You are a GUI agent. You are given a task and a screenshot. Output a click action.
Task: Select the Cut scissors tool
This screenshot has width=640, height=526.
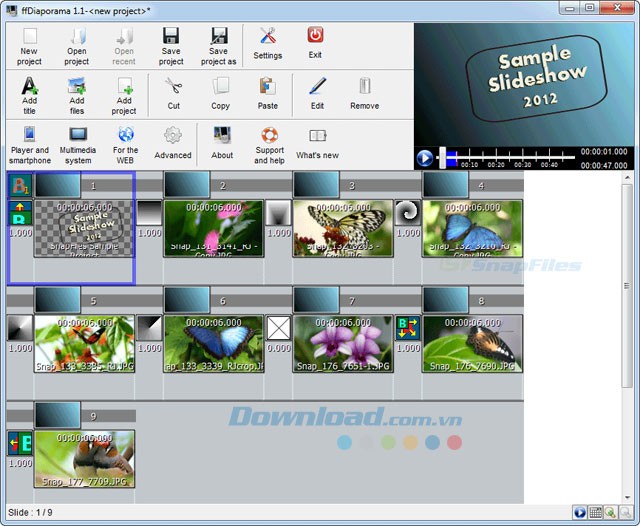click(173, 93)
